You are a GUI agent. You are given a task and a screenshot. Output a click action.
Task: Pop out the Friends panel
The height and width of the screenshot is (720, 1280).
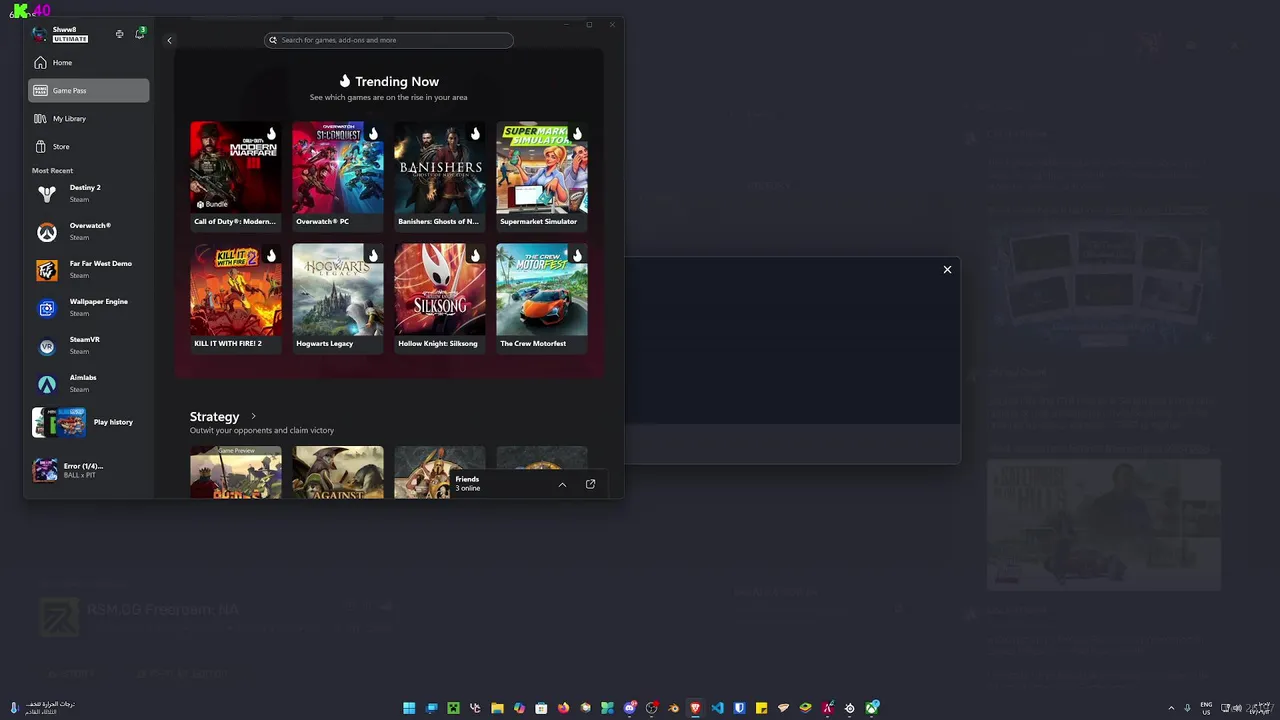(590, 484)
